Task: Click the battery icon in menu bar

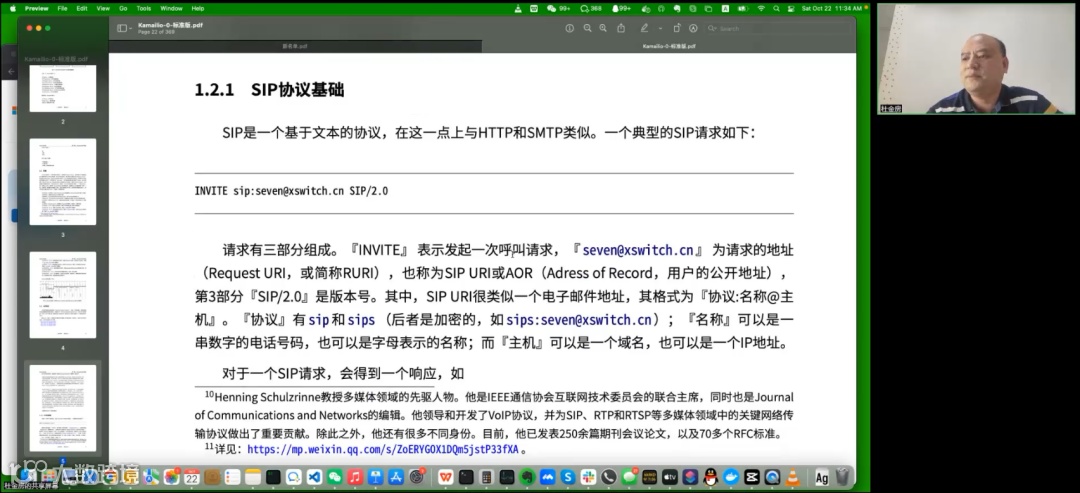Action: pyautogui.click(x=742, y=8)
